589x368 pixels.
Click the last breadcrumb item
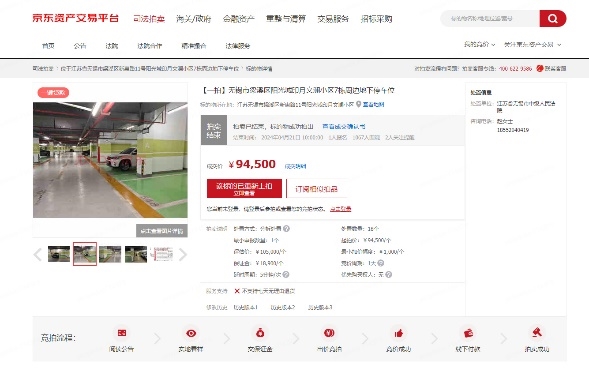click(x=259, y=69)
